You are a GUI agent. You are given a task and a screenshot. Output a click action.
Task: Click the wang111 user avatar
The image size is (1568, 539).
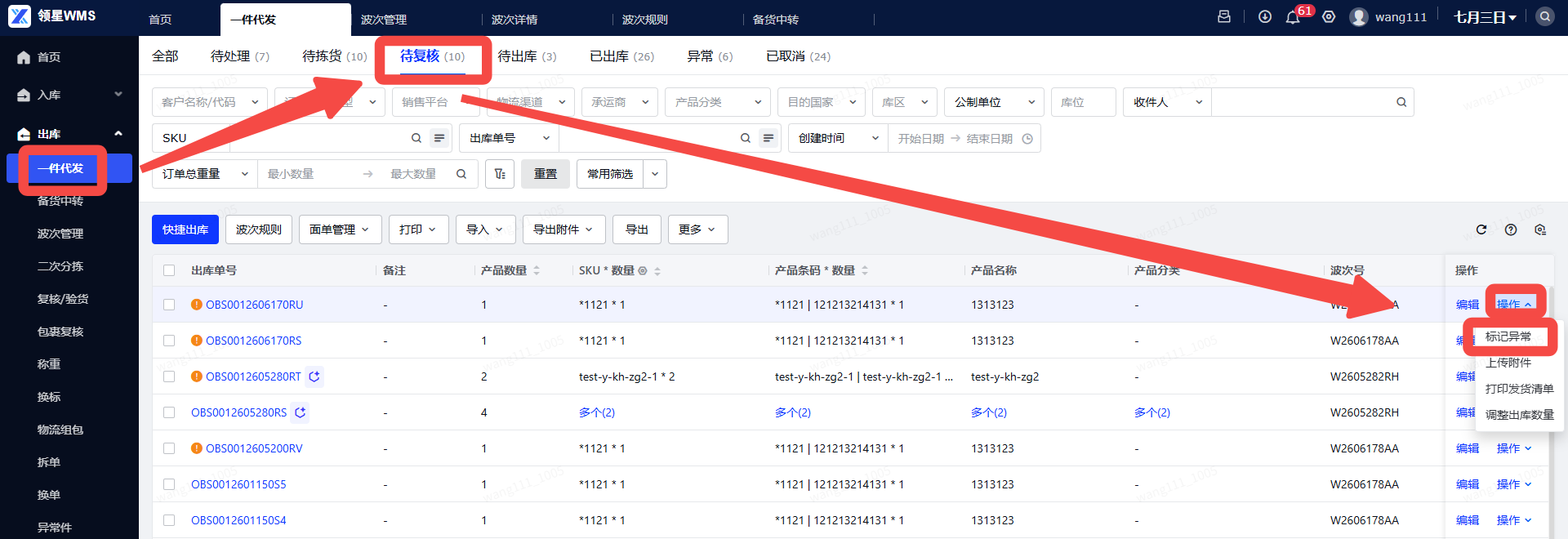point(1359,17)
